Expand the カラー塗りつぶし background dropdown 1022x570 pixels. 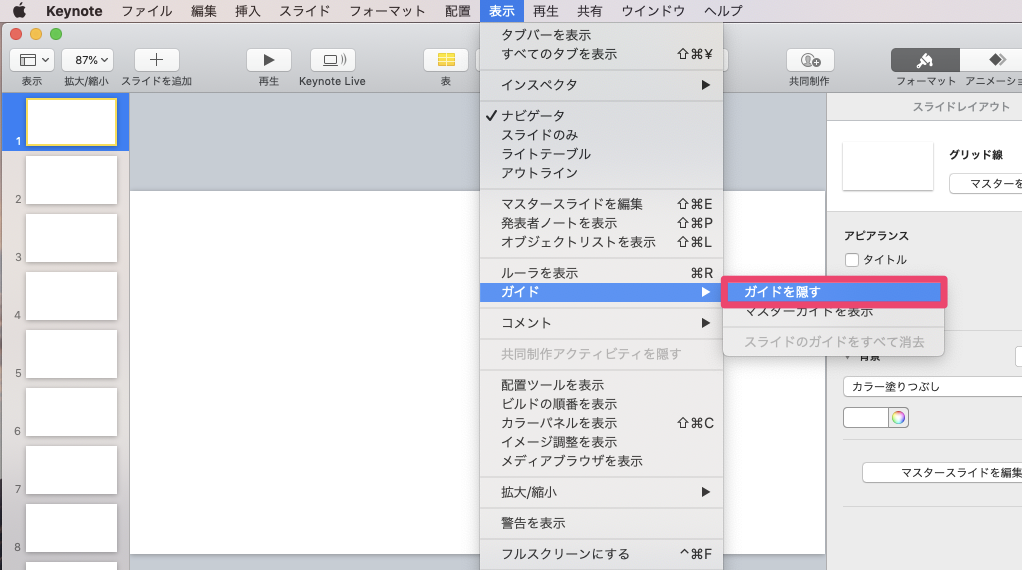point(930,386)
